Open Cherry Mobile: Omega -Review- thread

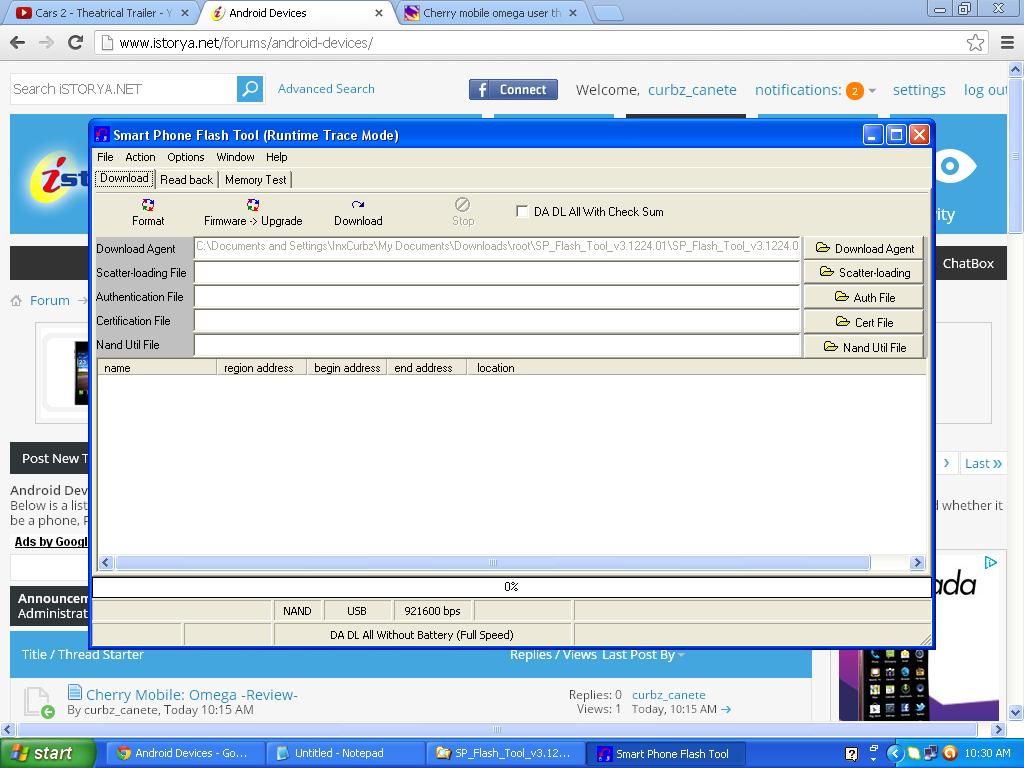(x=191, y=695)
